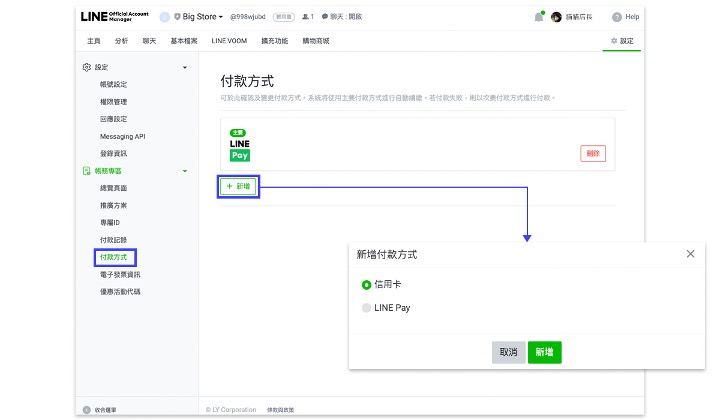Screen dimensions: 720x420
Task: Click 取消 to cancel the dialog
Action: point(508,352)
